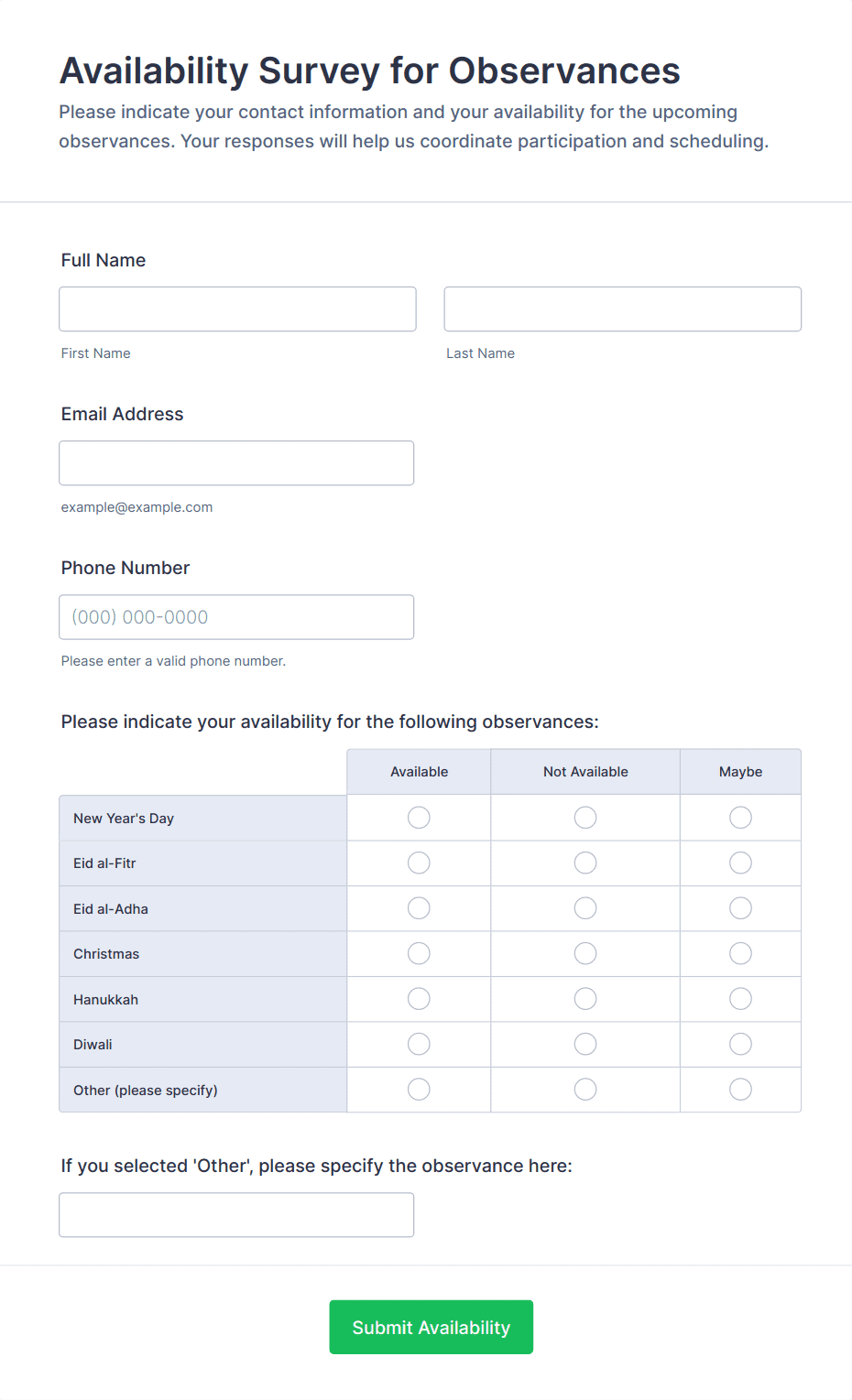This screenshot has width=852, height=1400.
Task: Click the Phone Number input field
Action: [236, 616]
